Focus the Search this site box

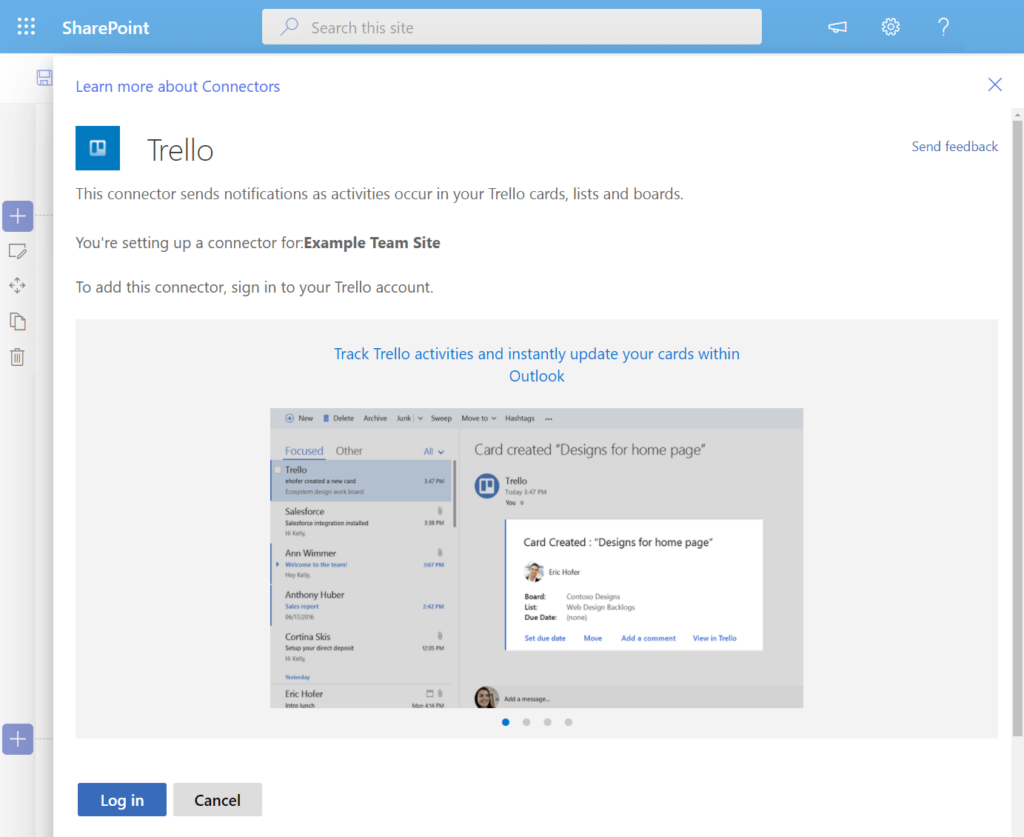click(x=511, y=27)
